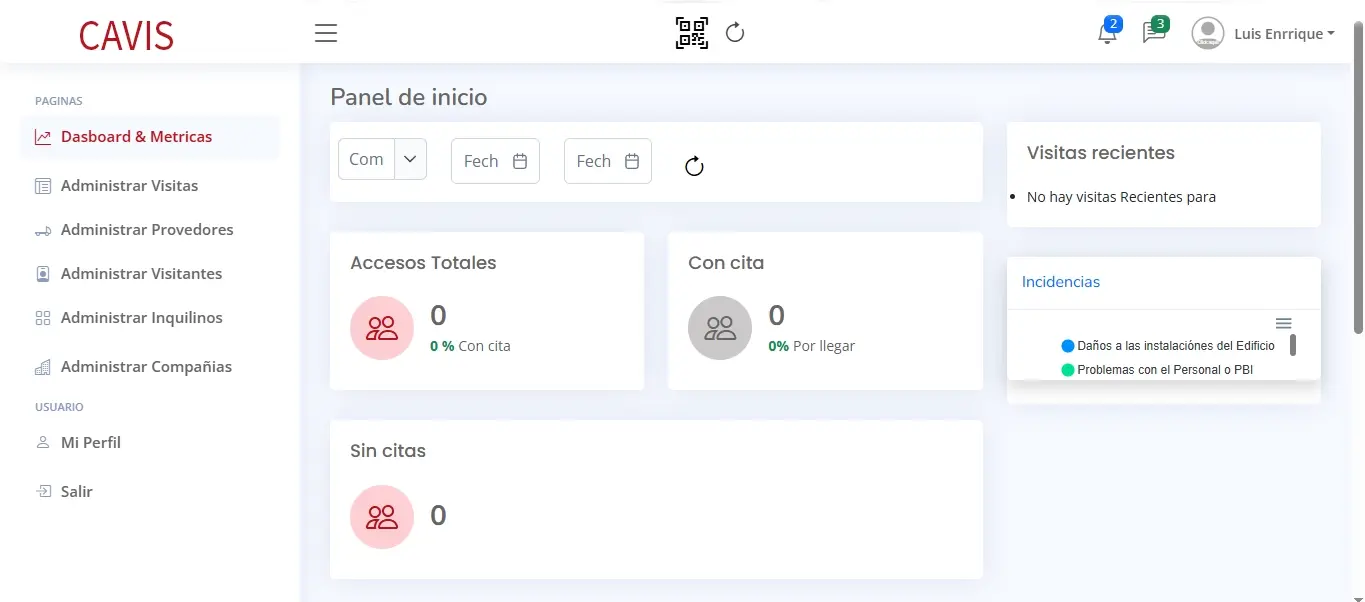Open calendar picker of second date field

click(632, 161)
